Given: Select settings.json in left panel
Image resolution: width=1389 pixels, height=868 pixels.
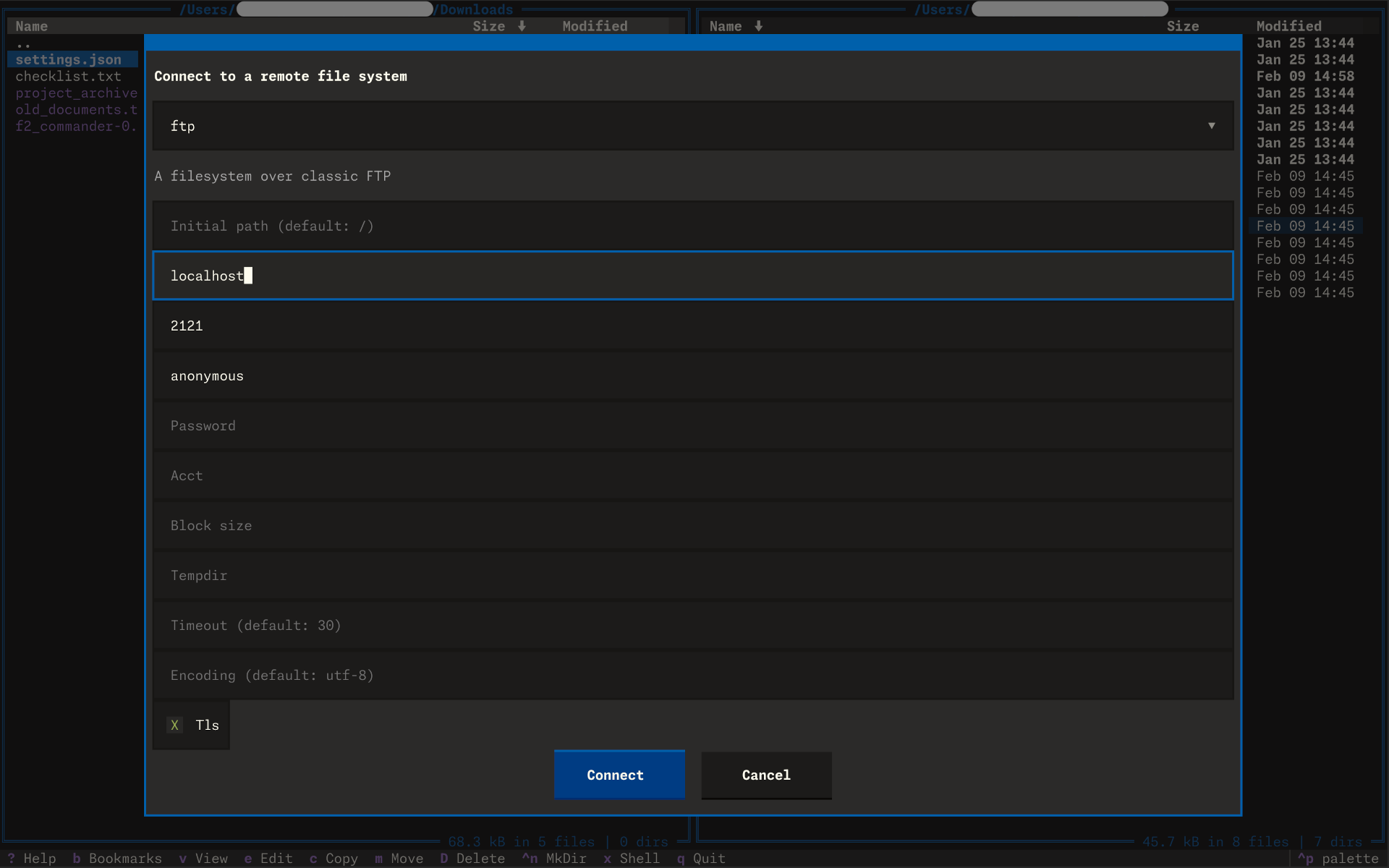Looking at the screenshot, I should click(x=72, y=59).
